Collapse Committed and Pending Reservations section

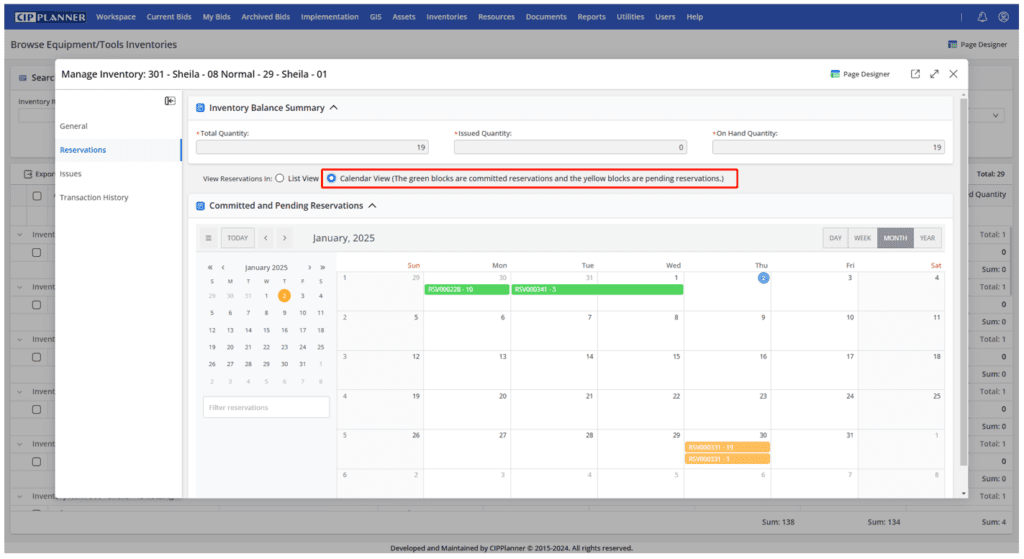click(x=372, y=206)
